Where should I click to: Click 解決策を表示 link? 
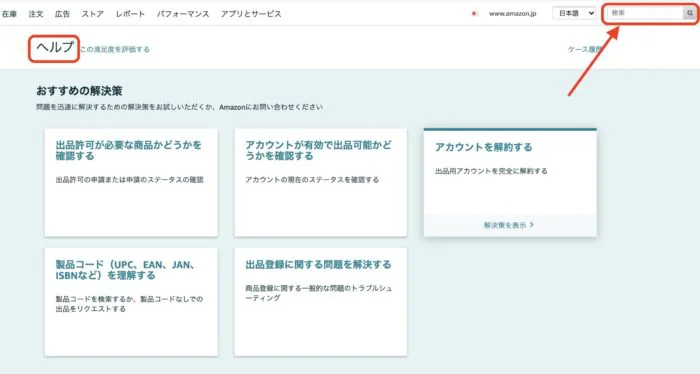point(505,225)
